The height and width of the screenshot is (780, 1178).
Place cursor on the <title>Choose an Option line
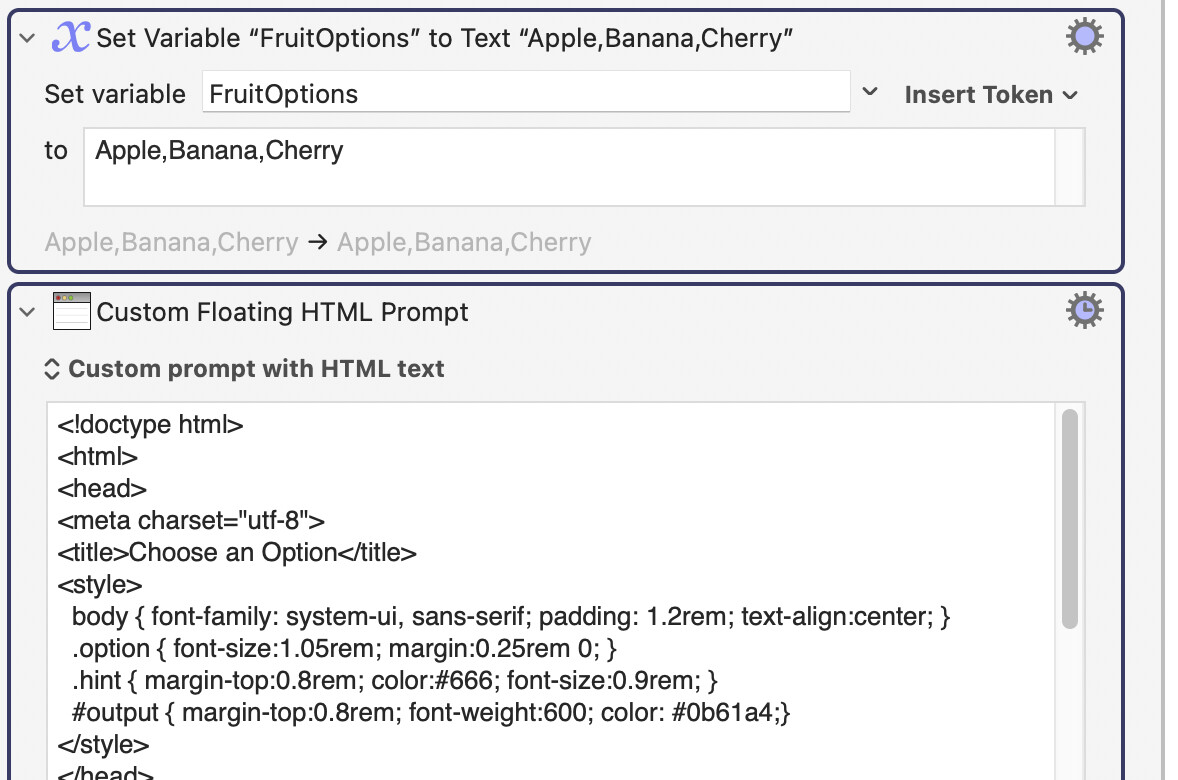(237, 553)
